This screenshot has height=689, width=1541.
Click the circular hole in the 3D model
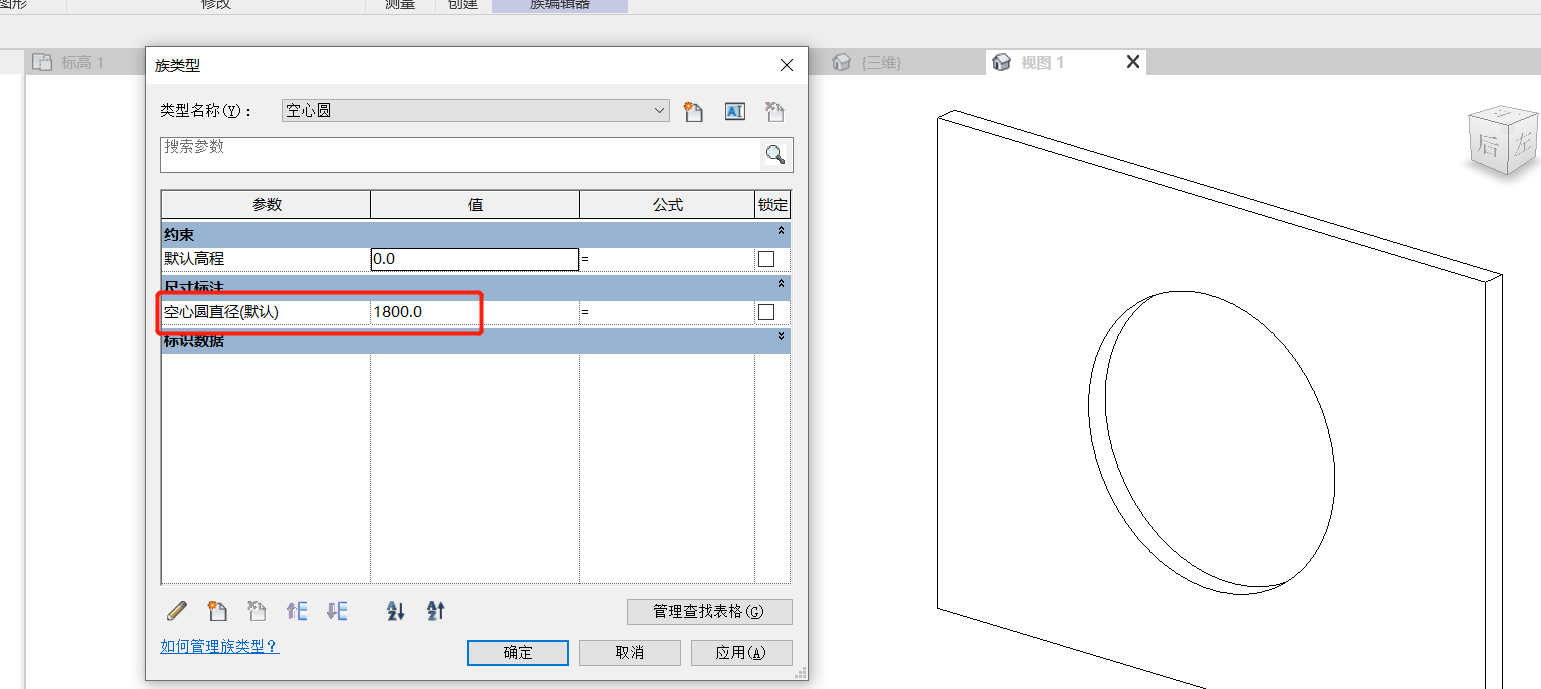tap(1212, 445)
